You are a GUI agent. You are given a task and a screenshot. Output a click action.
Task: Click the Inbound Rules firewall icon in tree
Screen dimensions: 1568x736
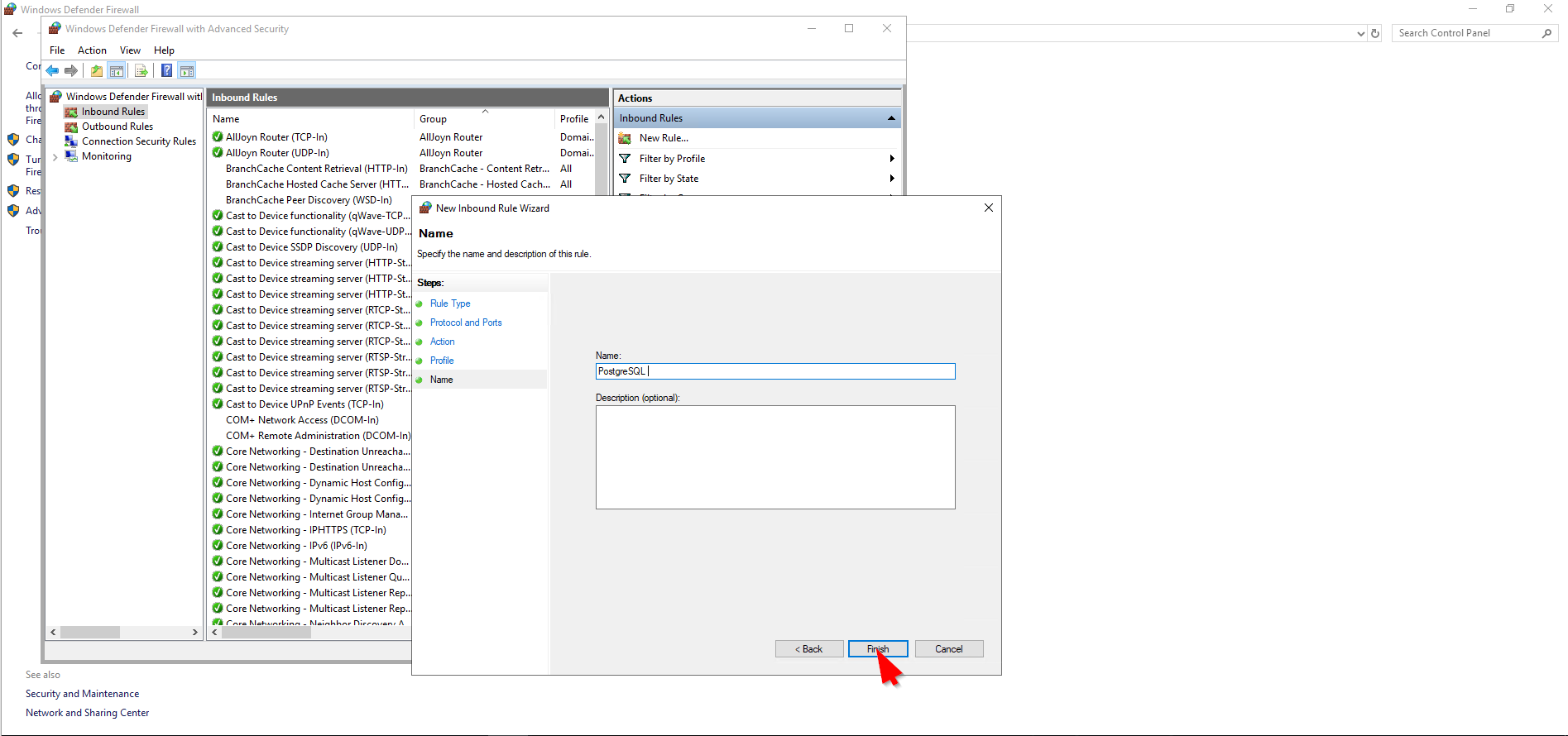pyautogui.click(x=71, y=112)
